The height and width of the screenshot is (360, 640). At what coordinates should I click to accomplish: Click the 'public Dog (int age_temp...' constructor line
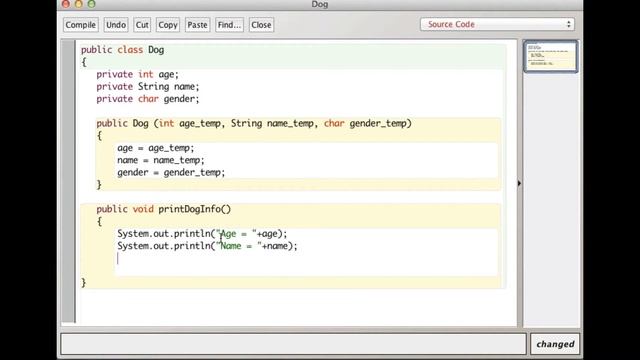254,123
